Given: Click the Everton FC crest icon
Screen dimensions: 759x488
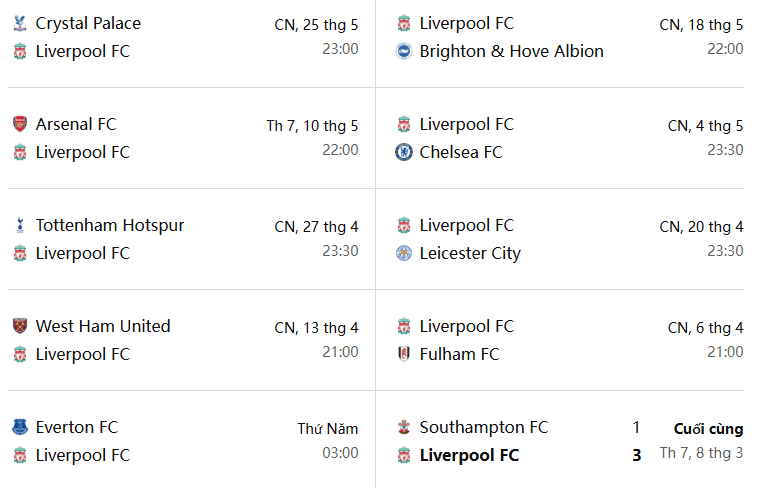Looking at the screenshot, I should click(20, 427).
